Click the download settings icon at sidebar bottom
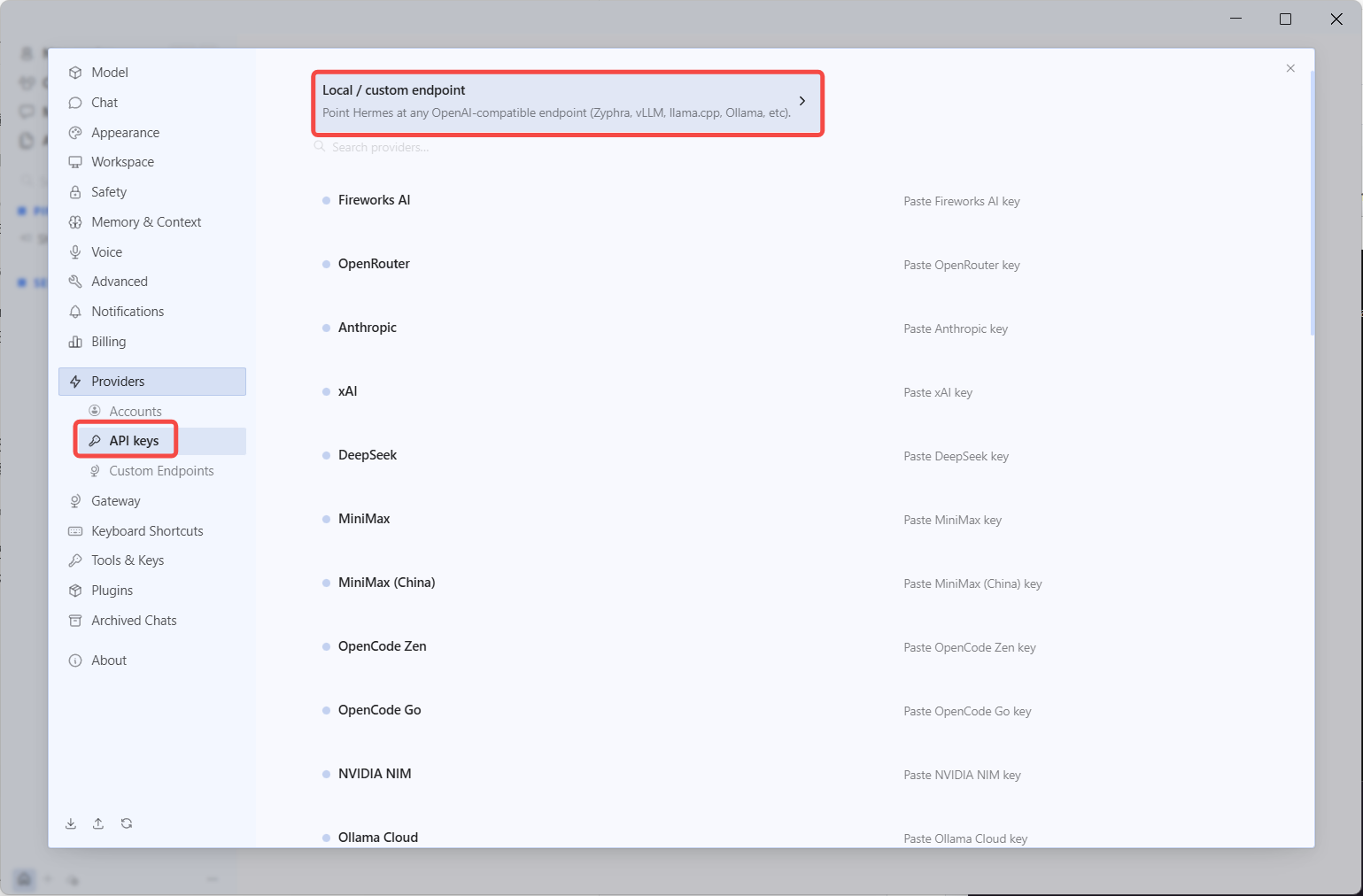 (x=71, y=823)
